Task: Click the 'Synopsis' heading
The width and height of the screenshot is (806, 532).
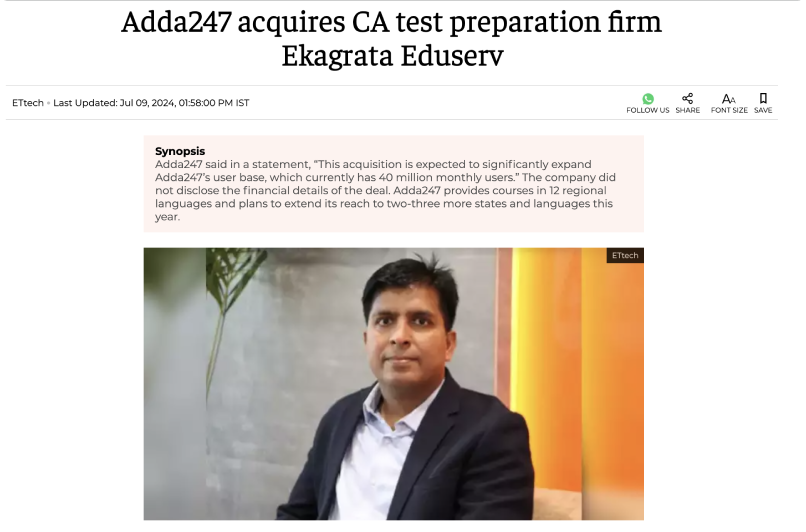Action: pos(180,151)
